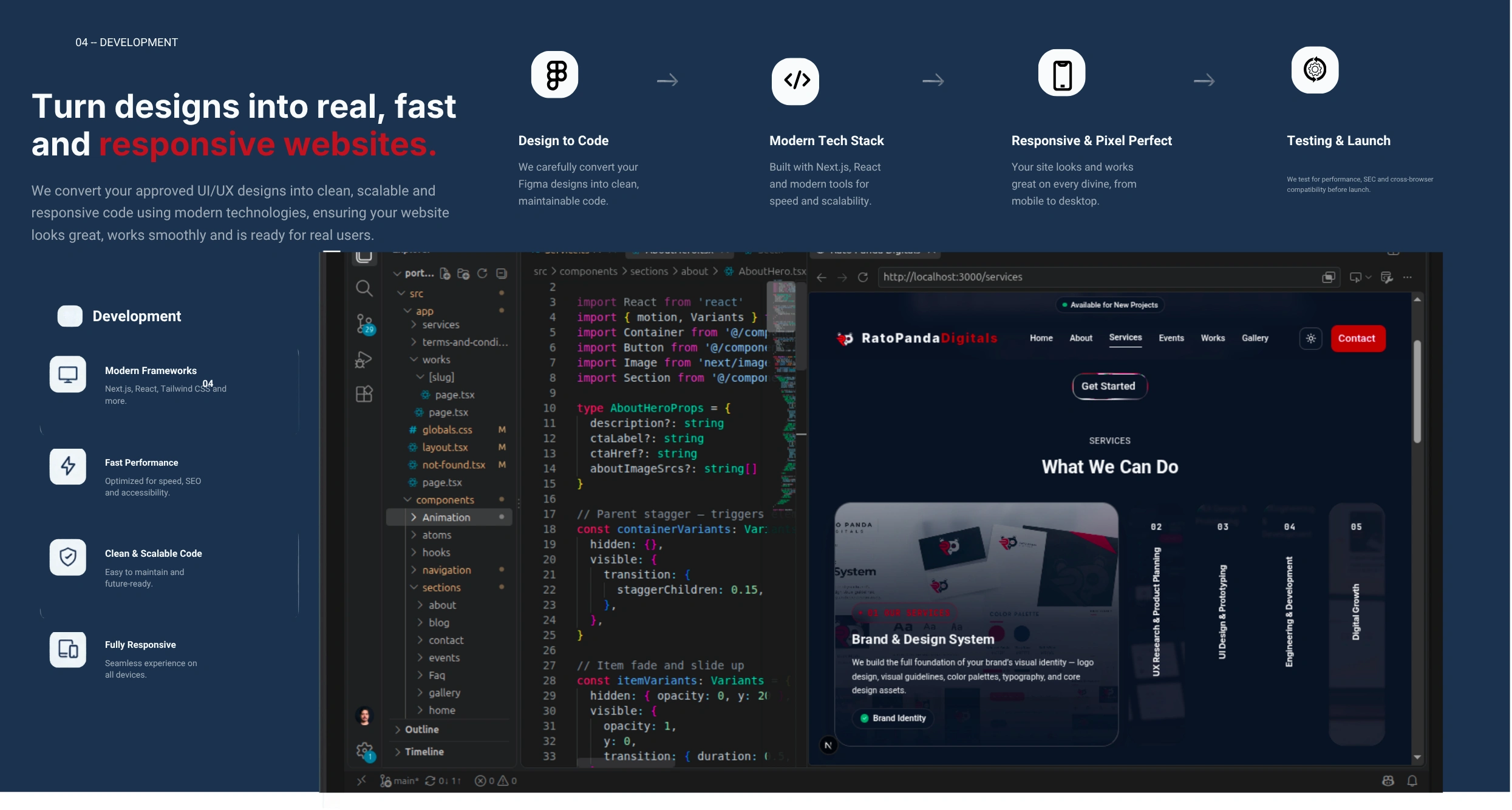Expand the navigation folder

(449, 570)
